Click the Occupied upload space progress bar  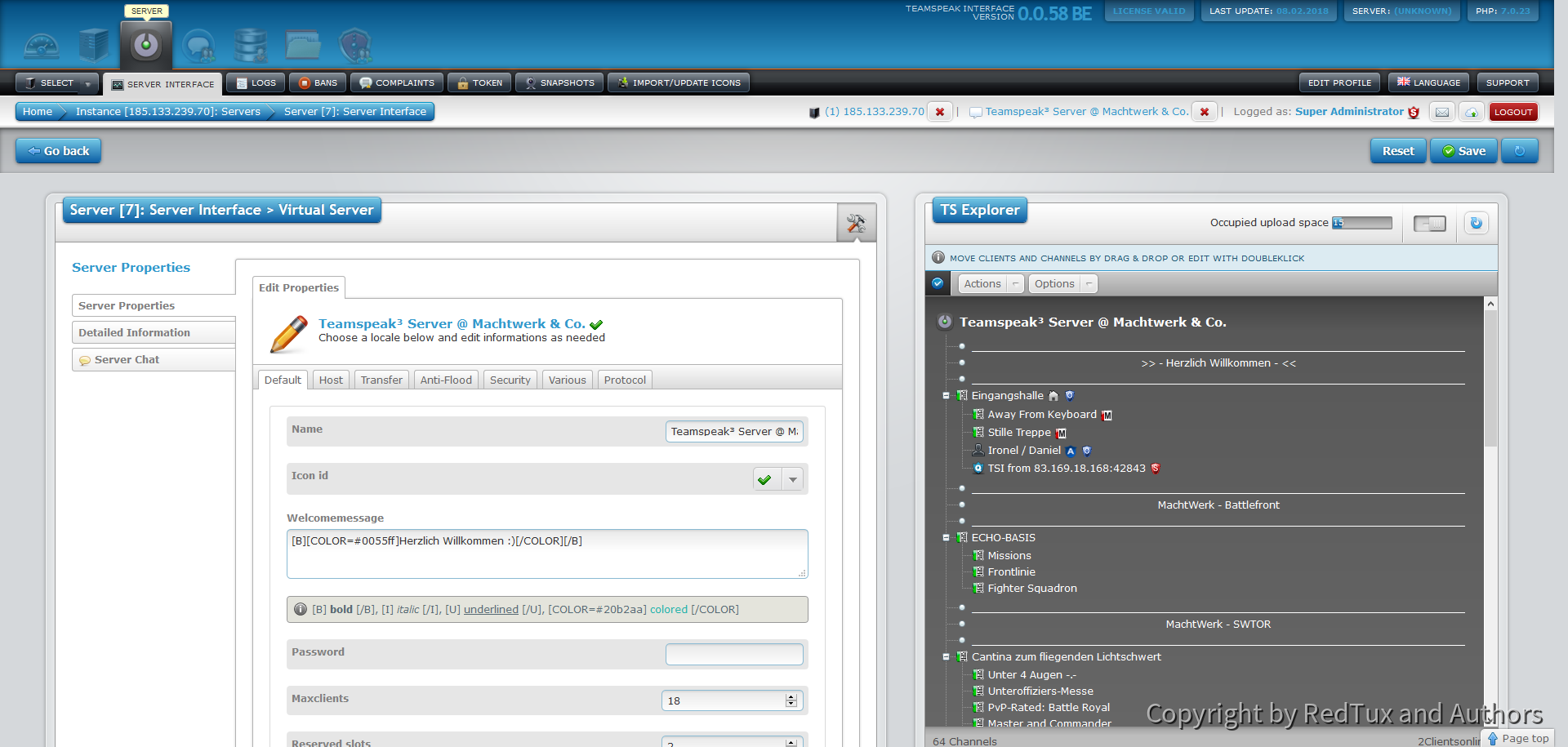point(1361,223)
